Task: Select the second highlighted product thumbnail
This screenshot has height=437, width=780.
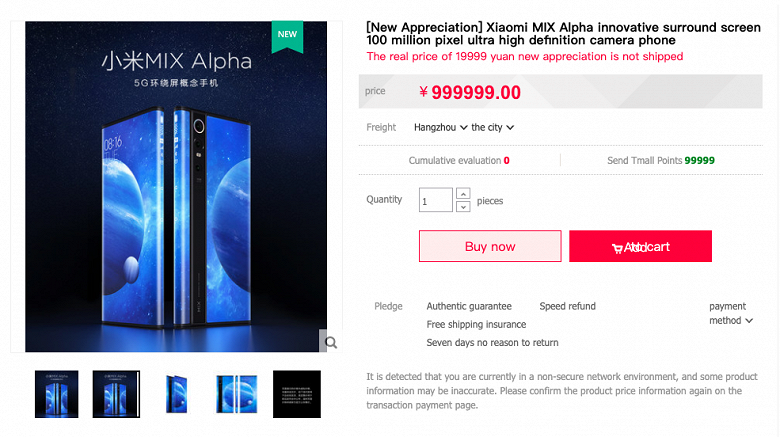Action: [116, 394]
